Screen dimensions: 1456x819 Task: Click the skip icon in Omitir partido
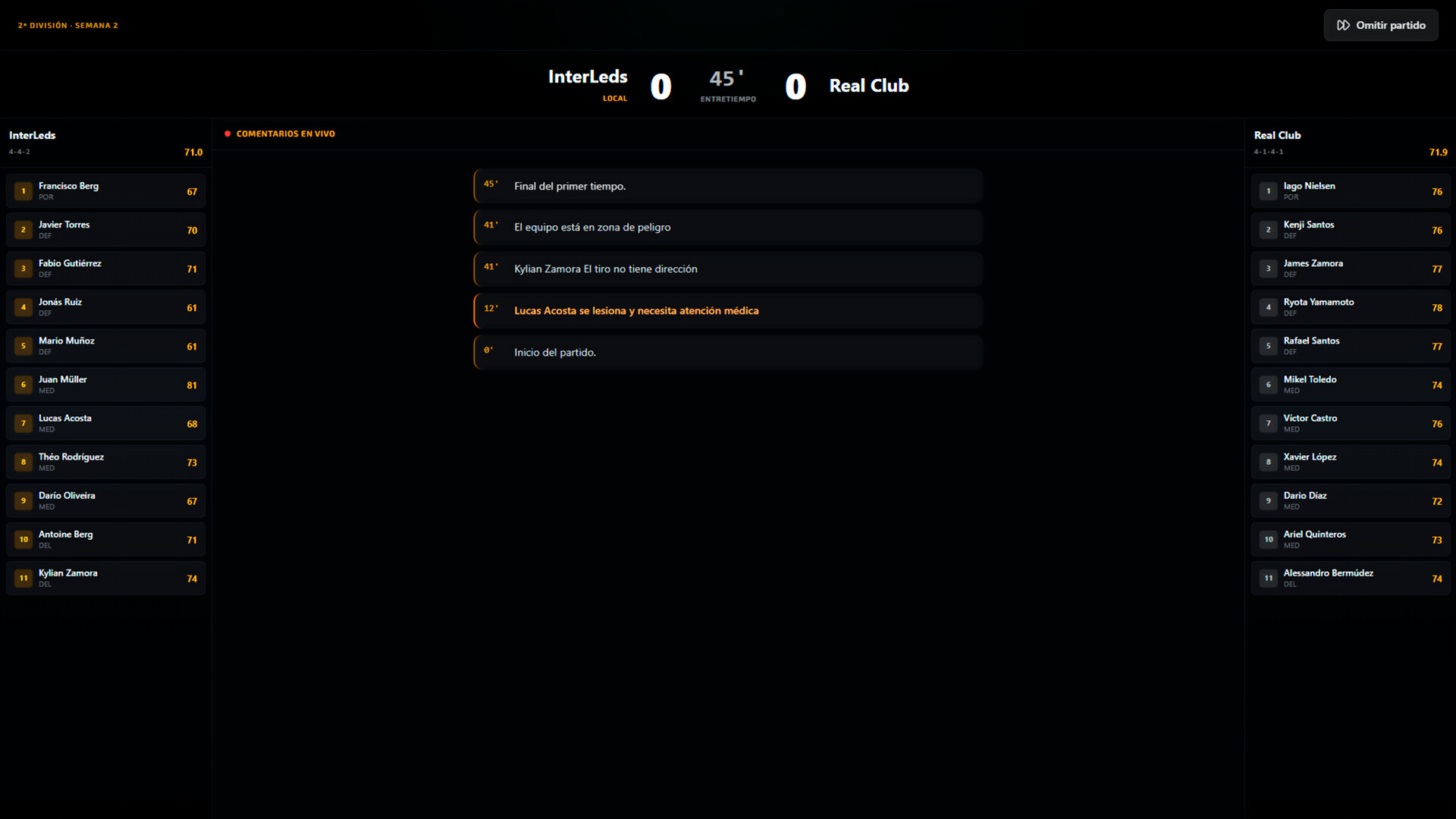point(1343,25)
